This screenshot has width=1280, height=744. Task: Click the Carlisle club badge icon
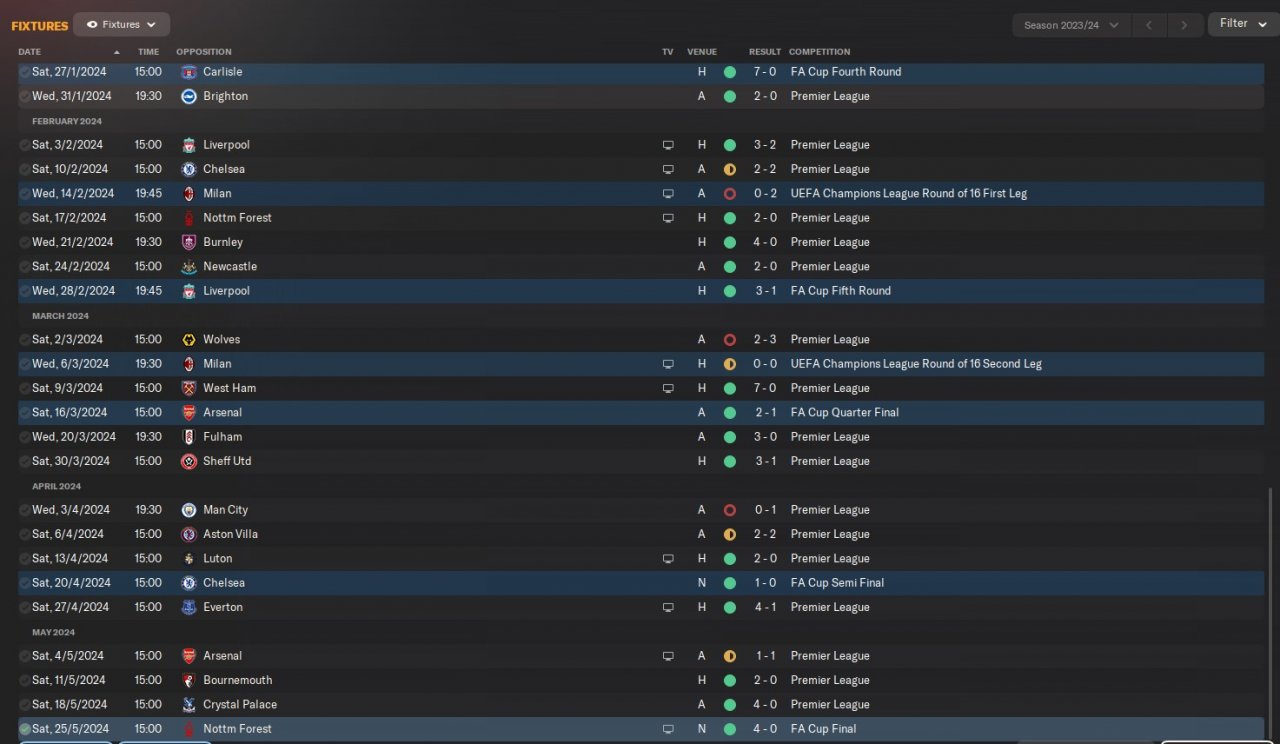coord(189,72)
